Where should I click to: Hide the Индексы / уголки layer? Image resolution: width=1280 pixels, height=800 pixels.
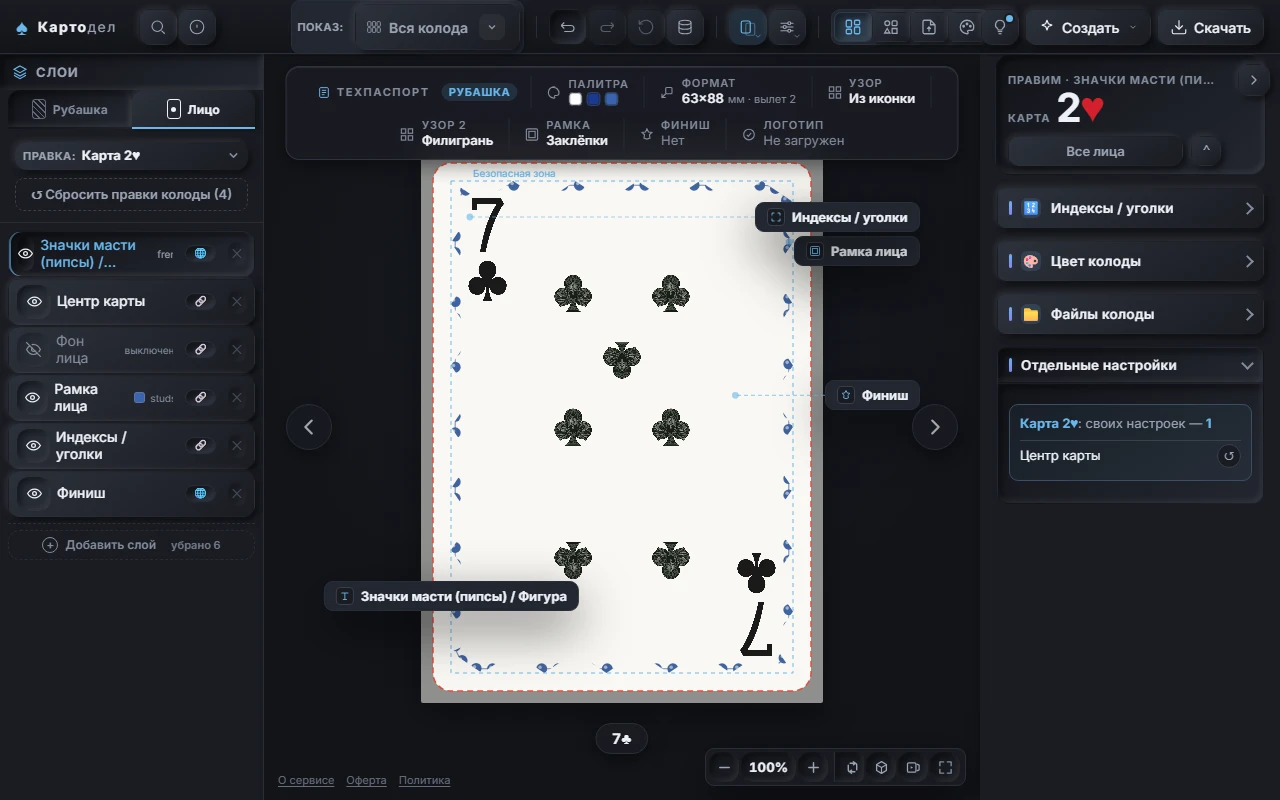[x=34, y=445]
